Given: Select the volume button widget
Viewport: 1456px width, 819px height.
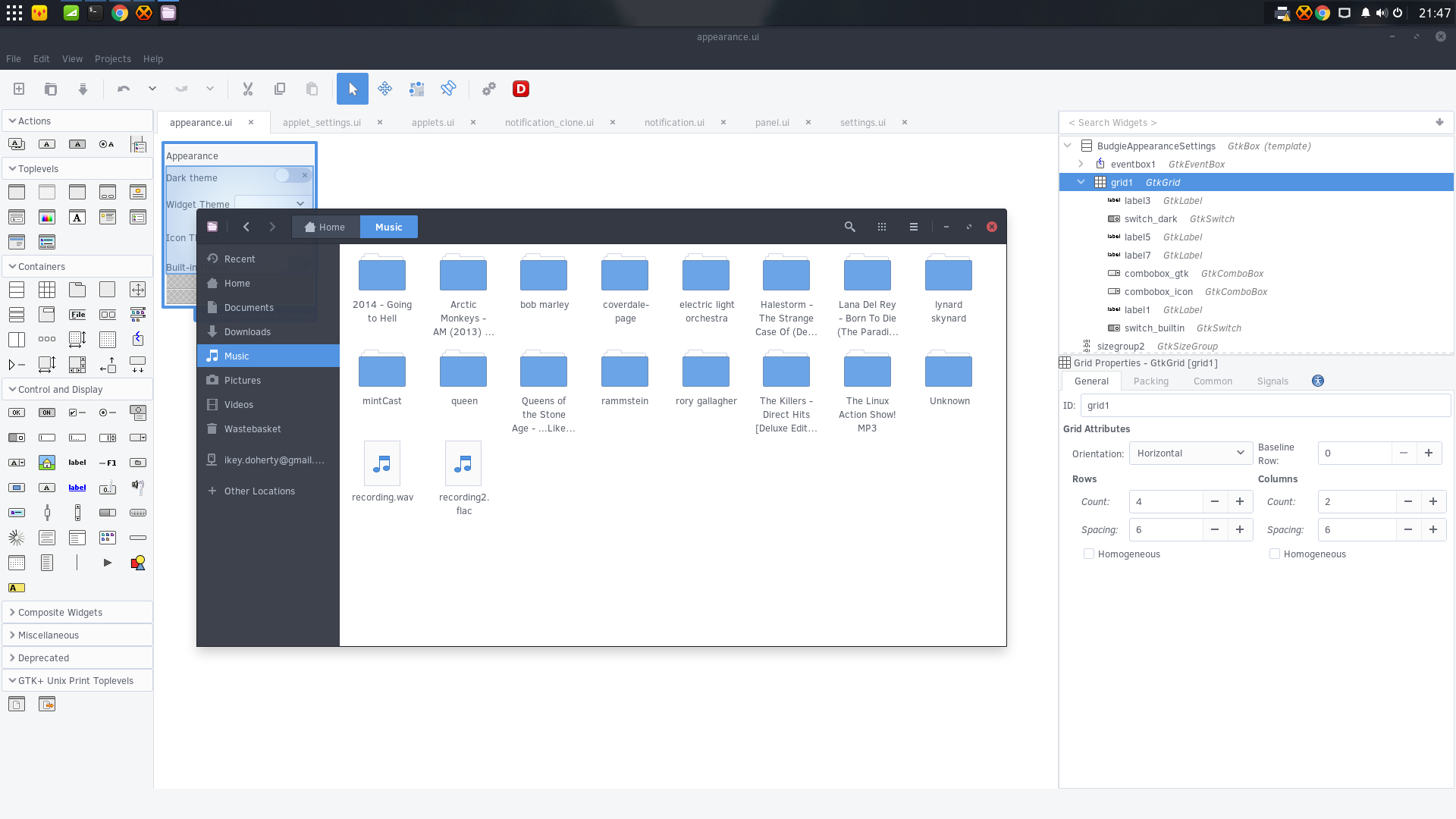Looking at the screenshot, I should pos(138,487).
